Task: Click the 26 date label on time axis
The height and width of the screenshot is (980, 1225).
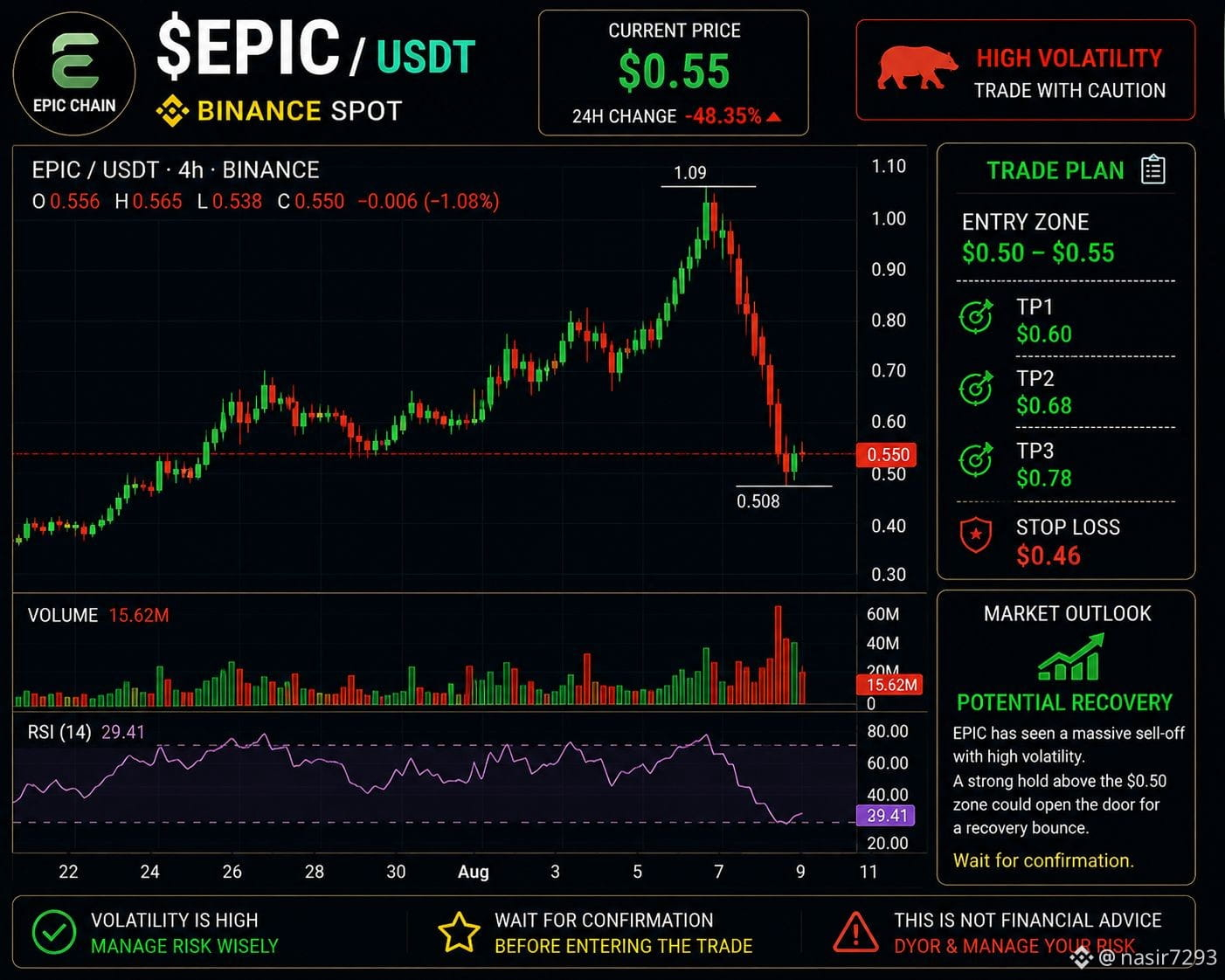Action: pos(232,872)
